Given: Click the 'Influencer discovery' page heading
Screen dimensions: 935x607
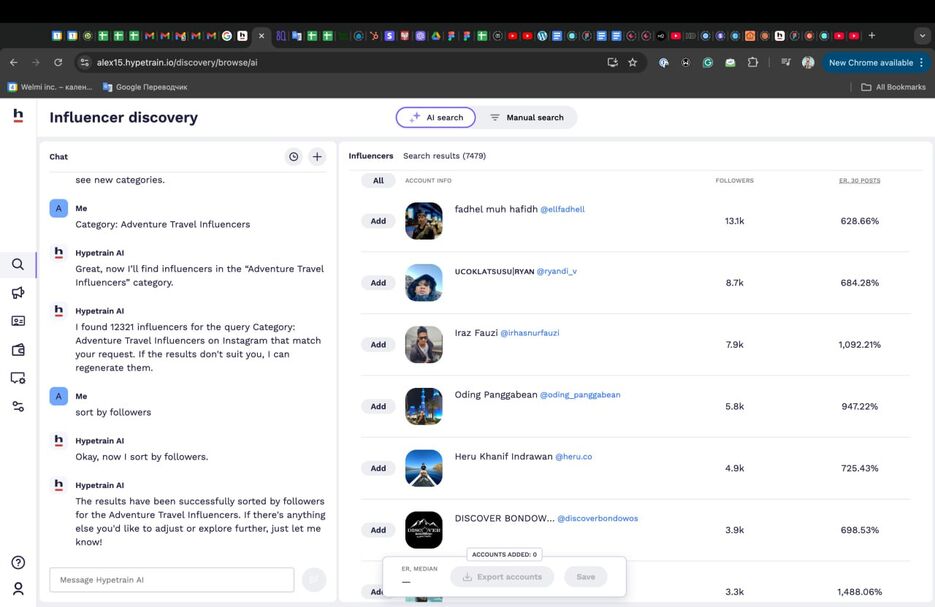Looking at the screenshot, I should (x=123, y=117).
